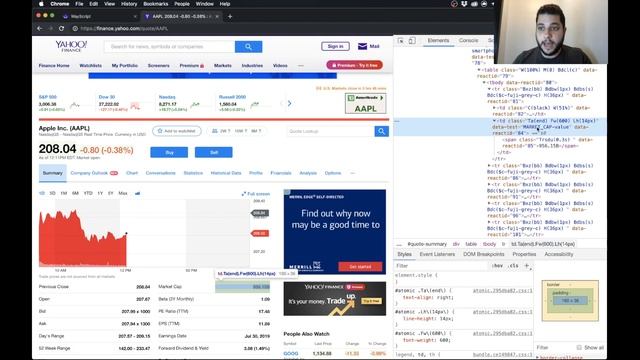This screenshot has height=360, width=640.
Task: Click the GOOG symbol link
Action: pos(291,353)
